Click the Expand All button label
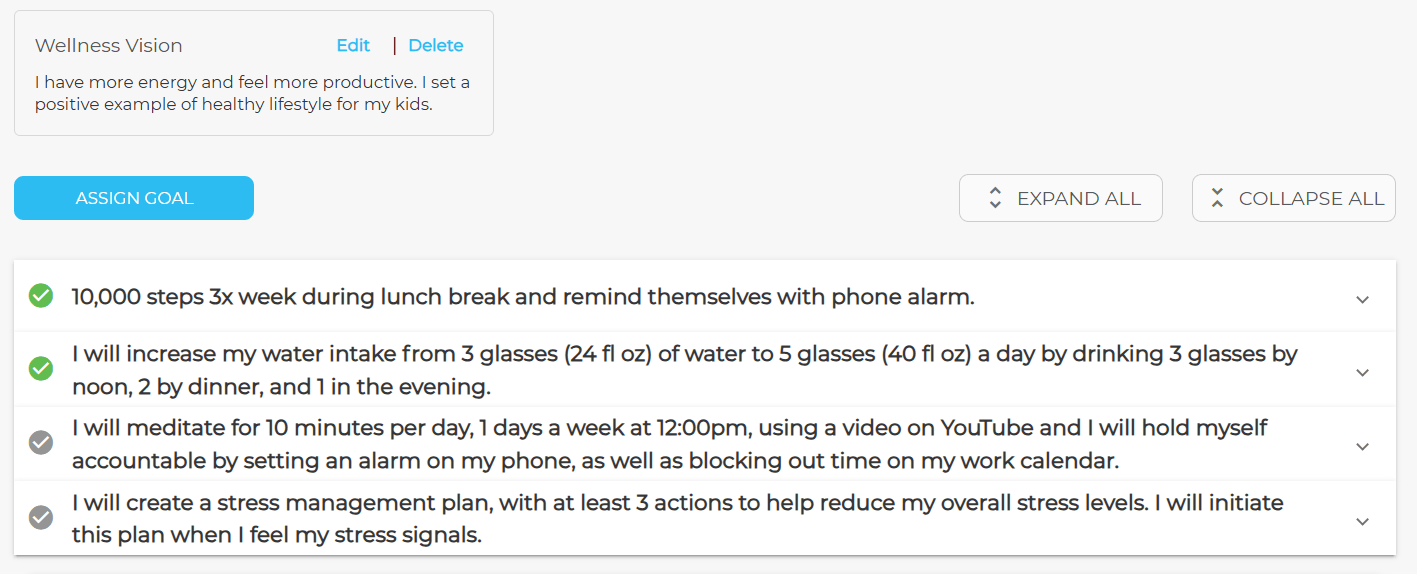Screen dimensions: 1417x574 point(1079,199)
